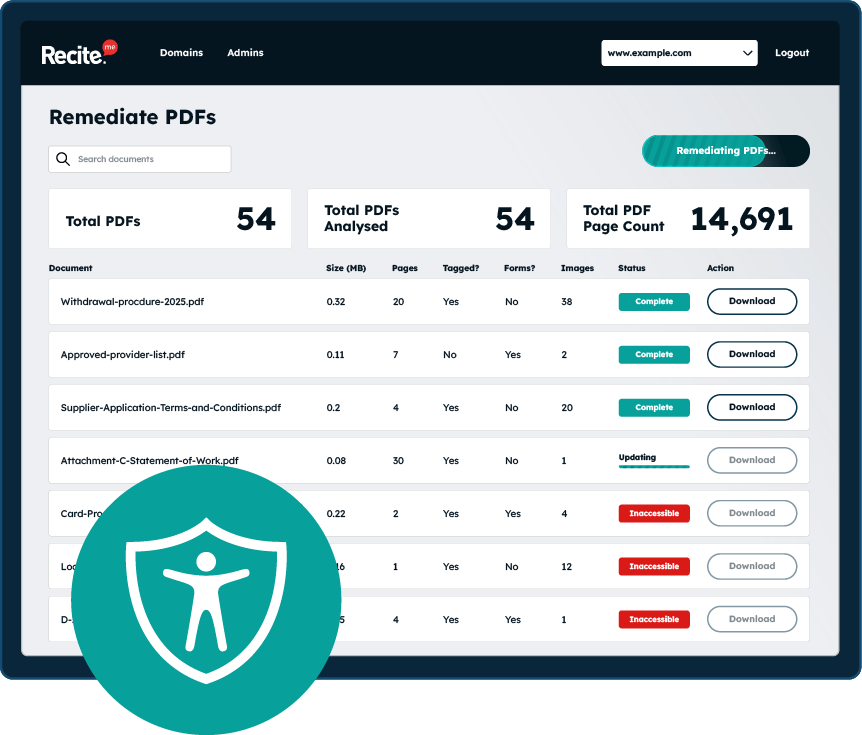
Task: Click the Inaccessible badge on the bottom row
Action: pyautogui.click(x=654, y=619)
